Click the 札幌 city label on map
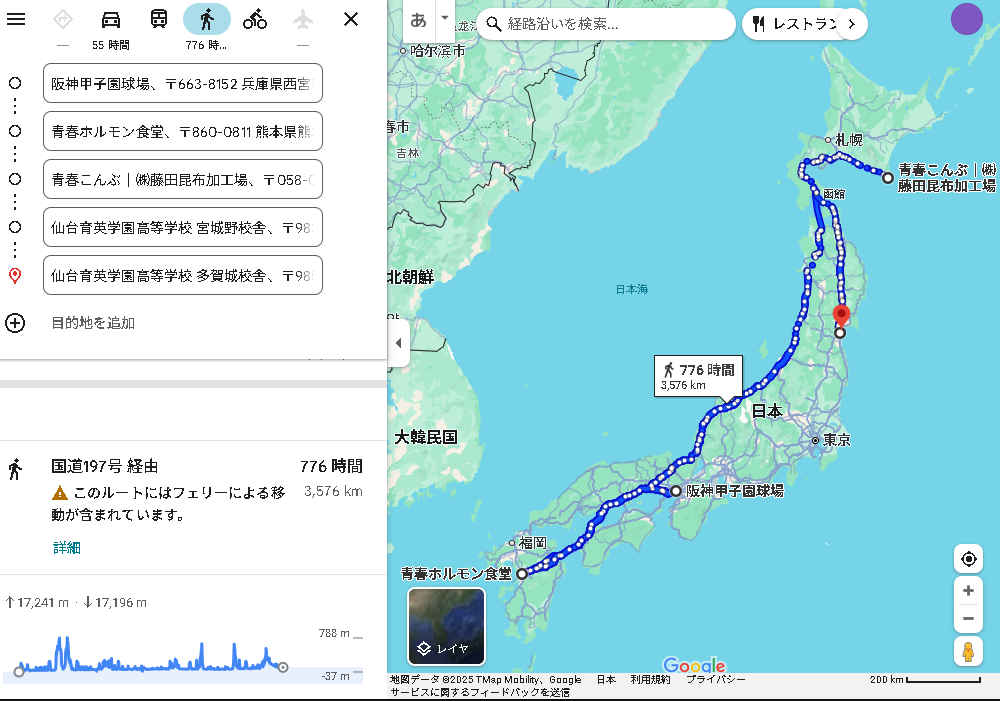The width and height of the screenshot is (1000, 701). (x=849, y=140)
